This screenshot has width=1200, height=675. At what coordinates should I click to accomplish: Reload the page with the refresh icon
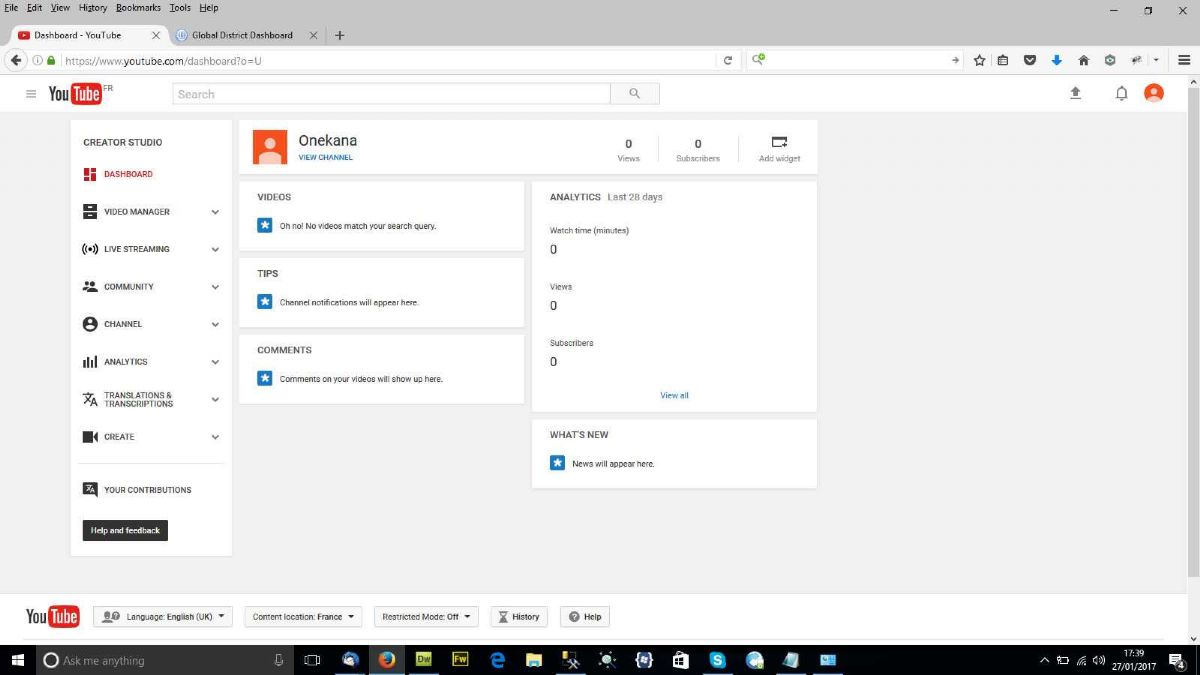click(x=728, y=60)
